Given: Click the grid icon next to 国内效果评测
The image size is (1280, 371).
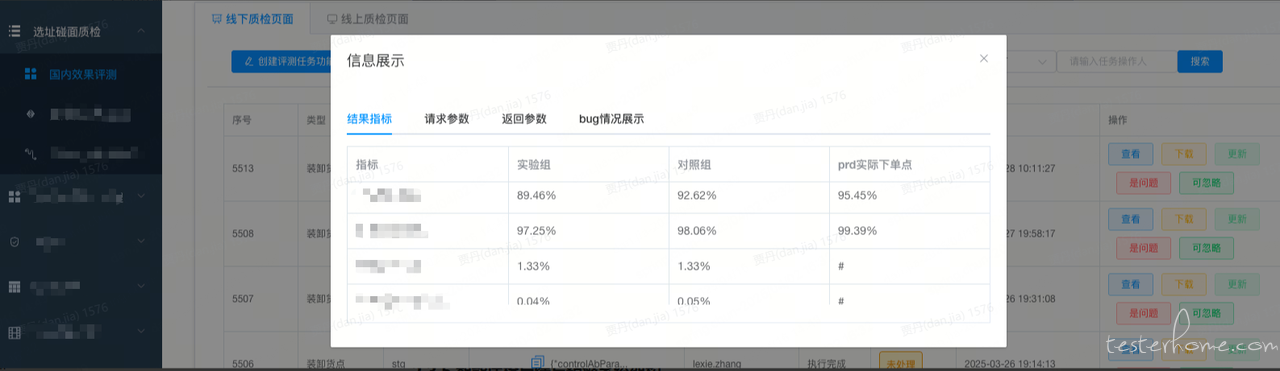Looking at the screenshot, I should coord(31,74).
